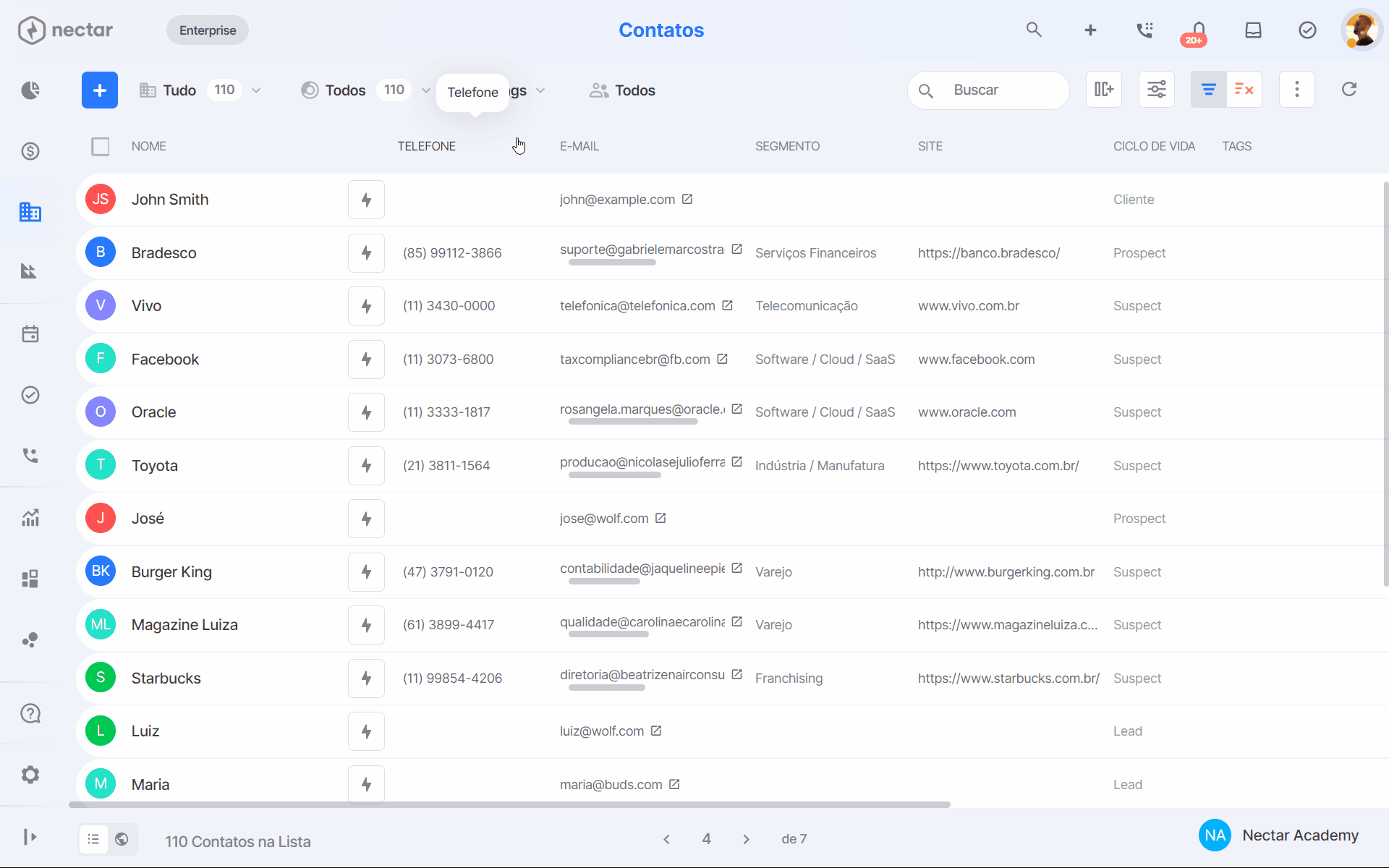Viewport: 1389px width, 868px height.
Task: Sort by the Telefone column header
Action: point(426,147)
